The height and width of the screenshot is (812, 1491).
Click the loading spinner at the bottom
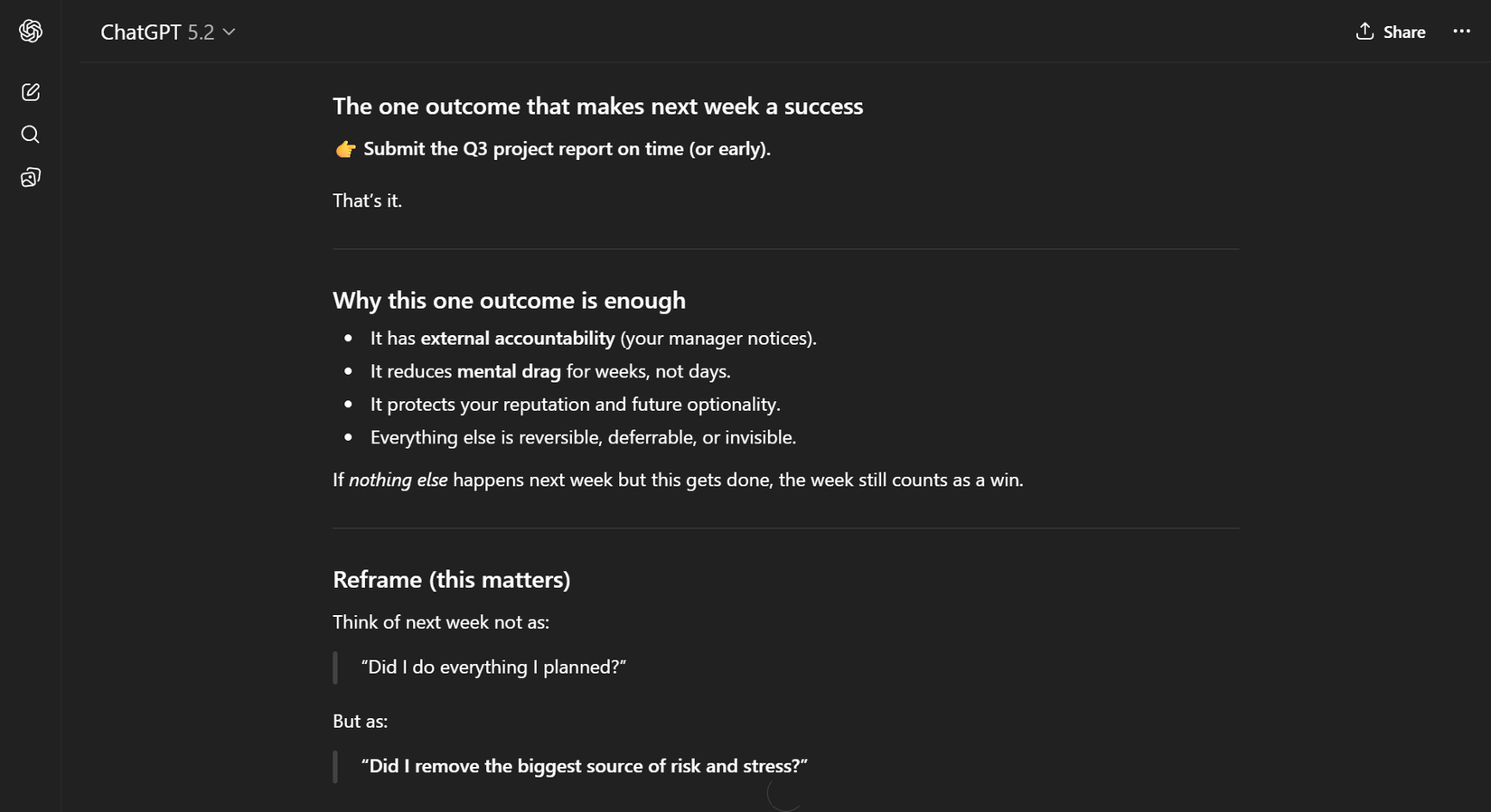[785, 797]
